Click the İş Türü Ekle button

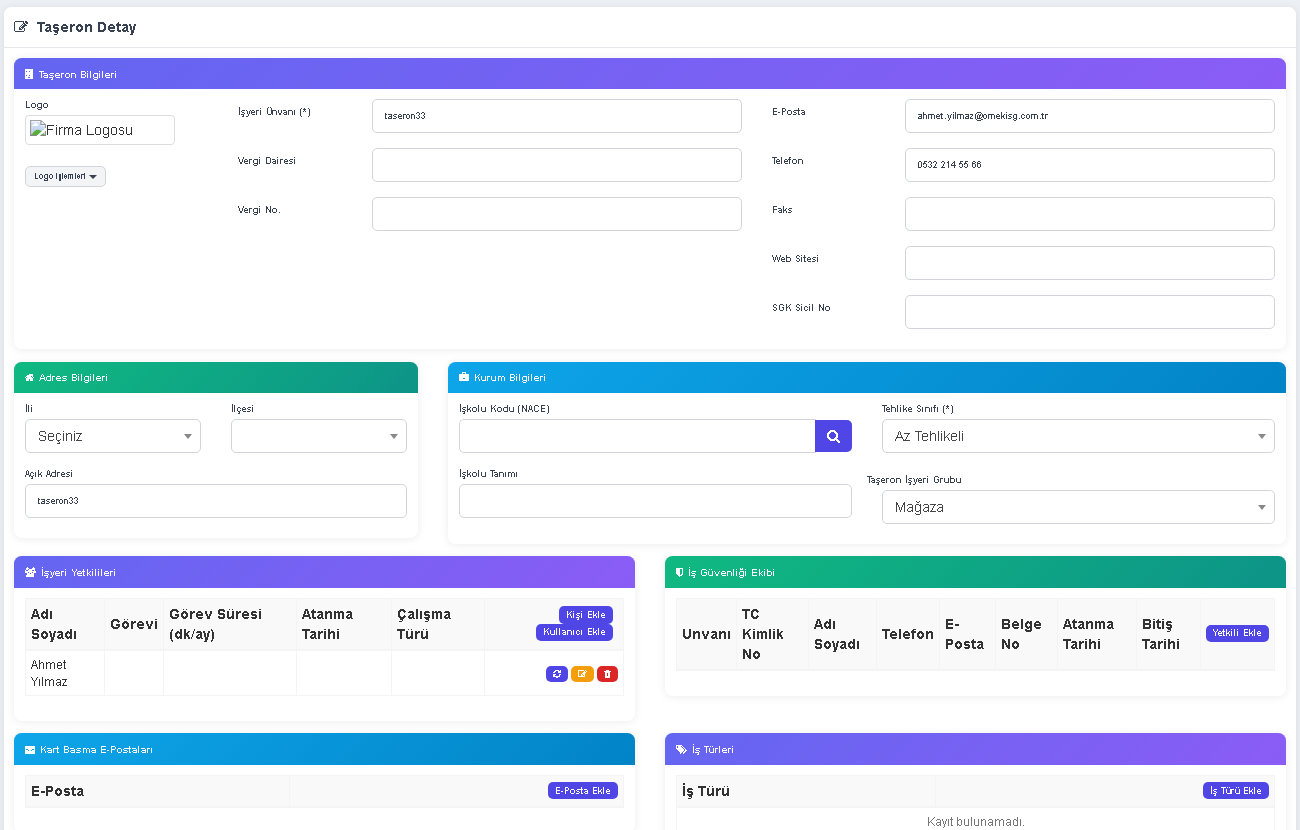1236,791
